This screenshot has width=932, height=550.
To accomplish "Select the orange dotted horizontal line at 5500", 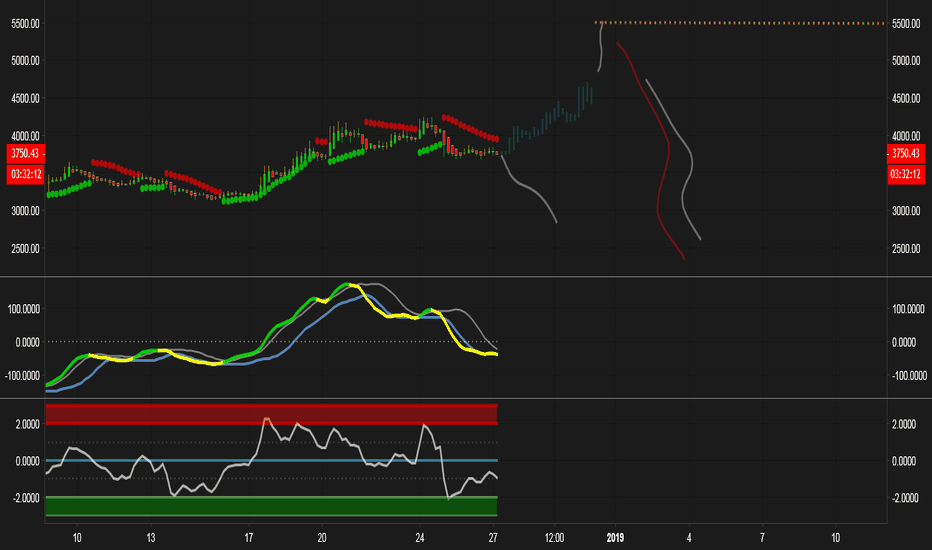I will pyautogui.click(x=739, y=23).
